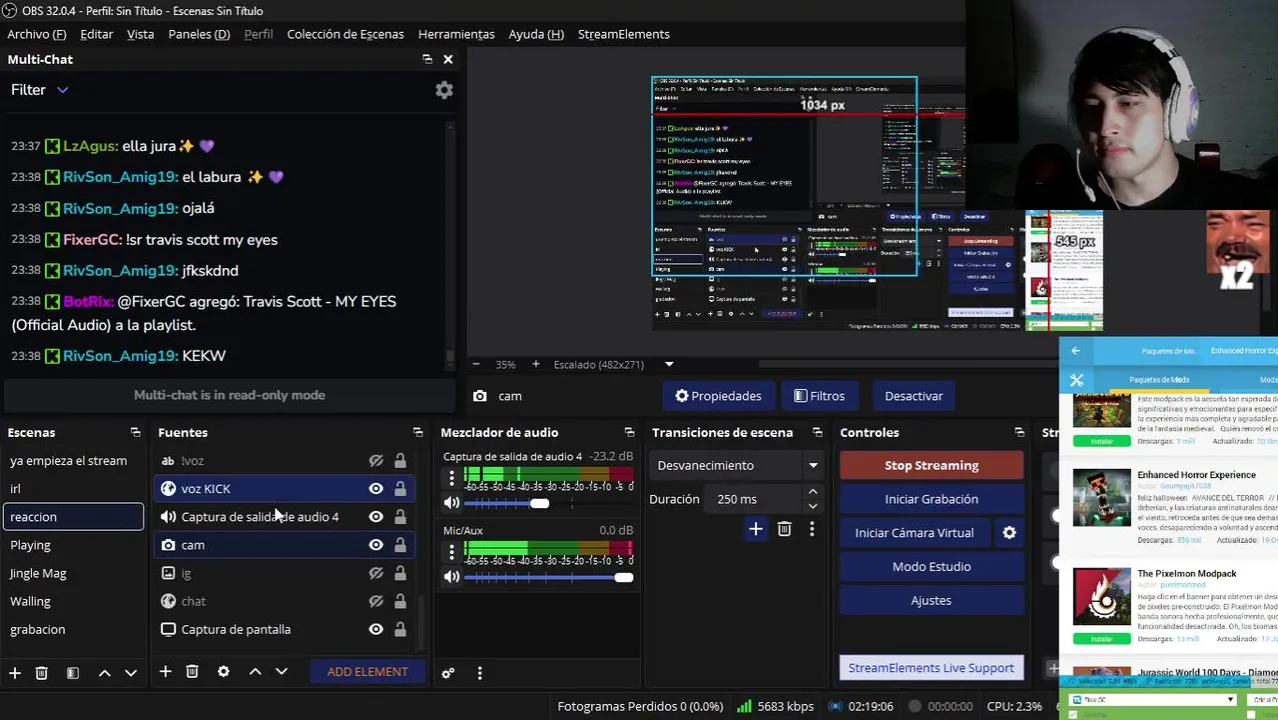Mute the Mic/Aux speaker icon
Viewport: 1278px width, 720px height.
click(452, 577)
